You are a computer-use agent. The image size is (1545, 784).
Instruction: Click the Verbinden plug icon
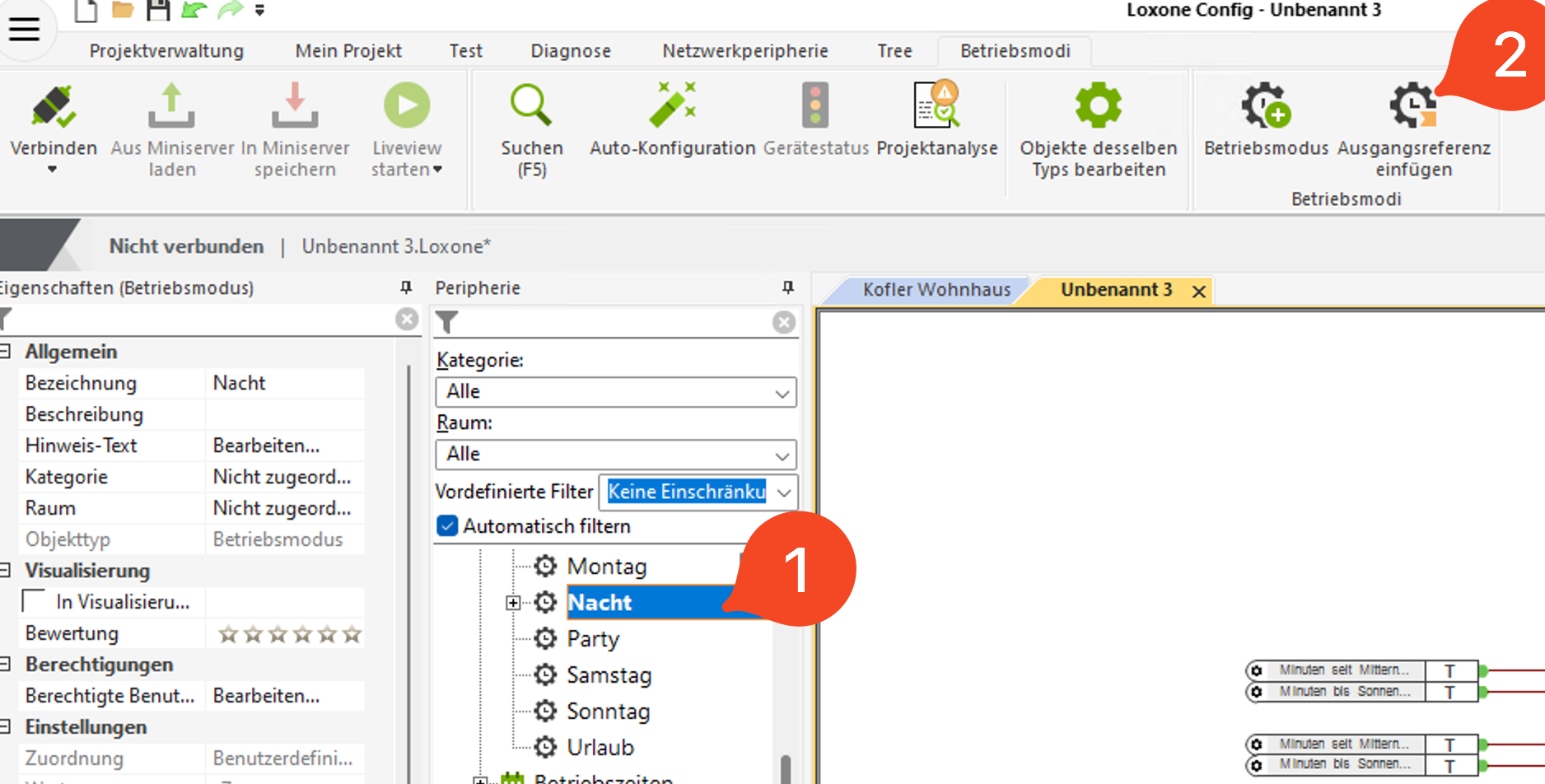pos(54,106)
